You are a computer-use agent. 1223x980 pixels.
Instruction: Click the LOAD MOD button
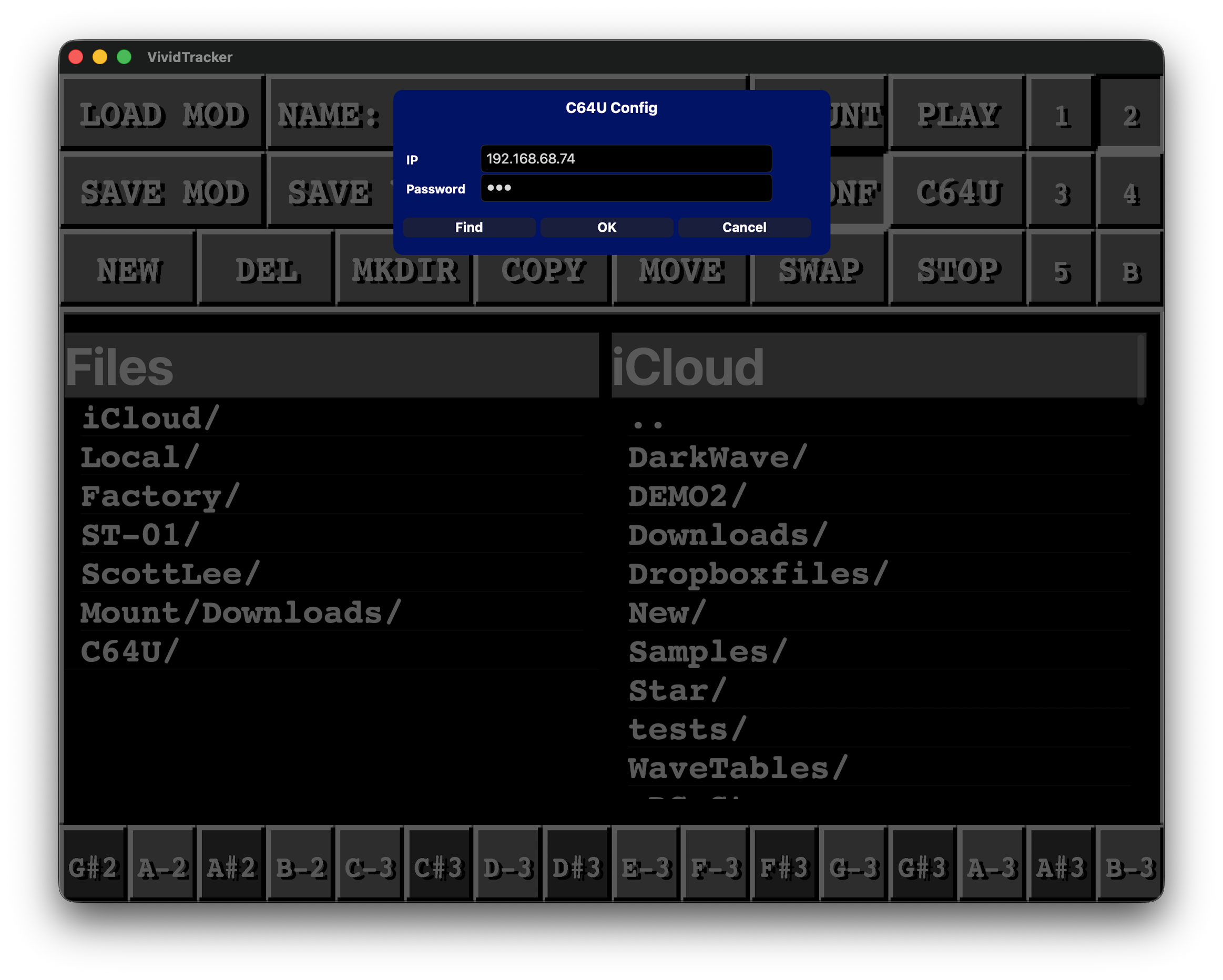coord(163,114)
